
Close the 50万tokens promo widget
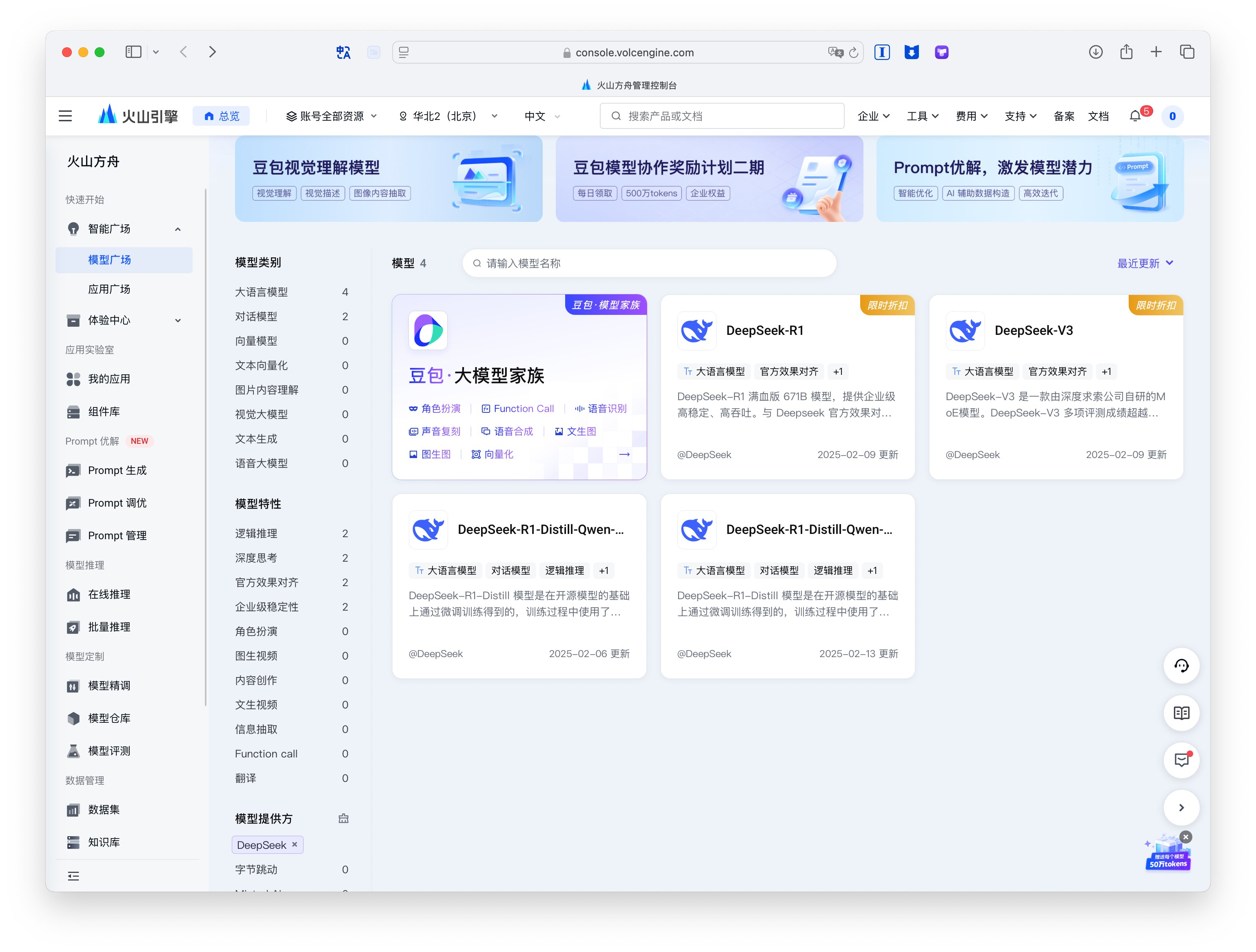(x=1185, y=837)
